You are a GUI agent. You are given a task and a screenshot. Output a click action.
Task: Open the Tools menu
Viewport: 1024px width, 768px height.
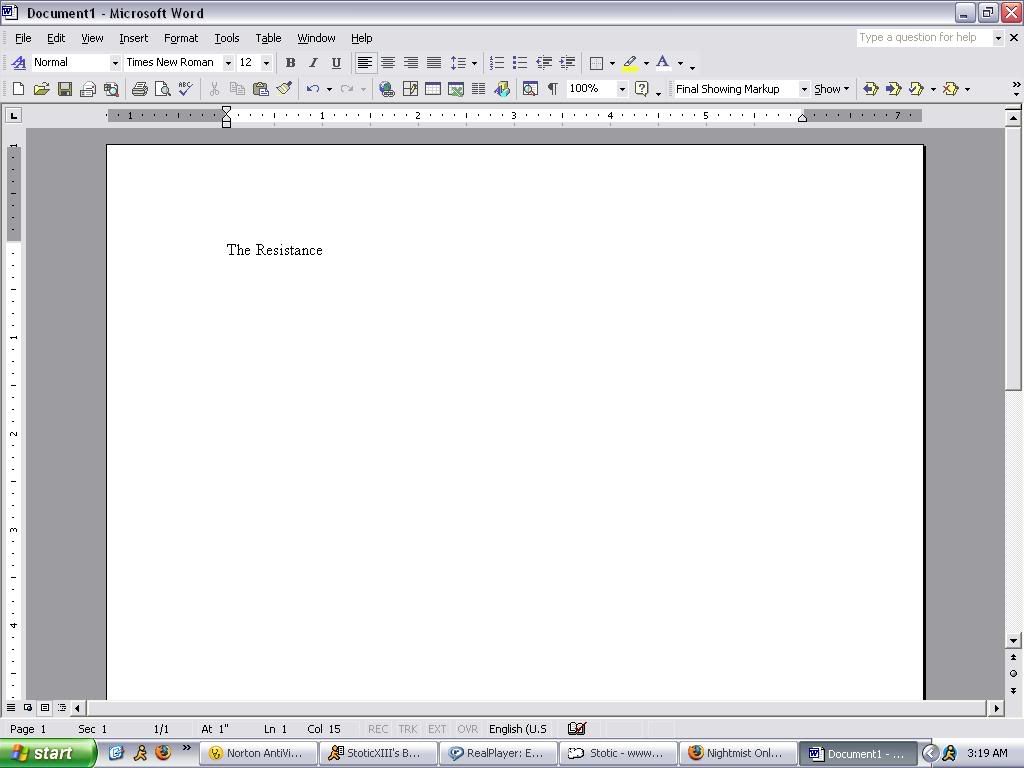pyautogui.click(x=227, y=38)
